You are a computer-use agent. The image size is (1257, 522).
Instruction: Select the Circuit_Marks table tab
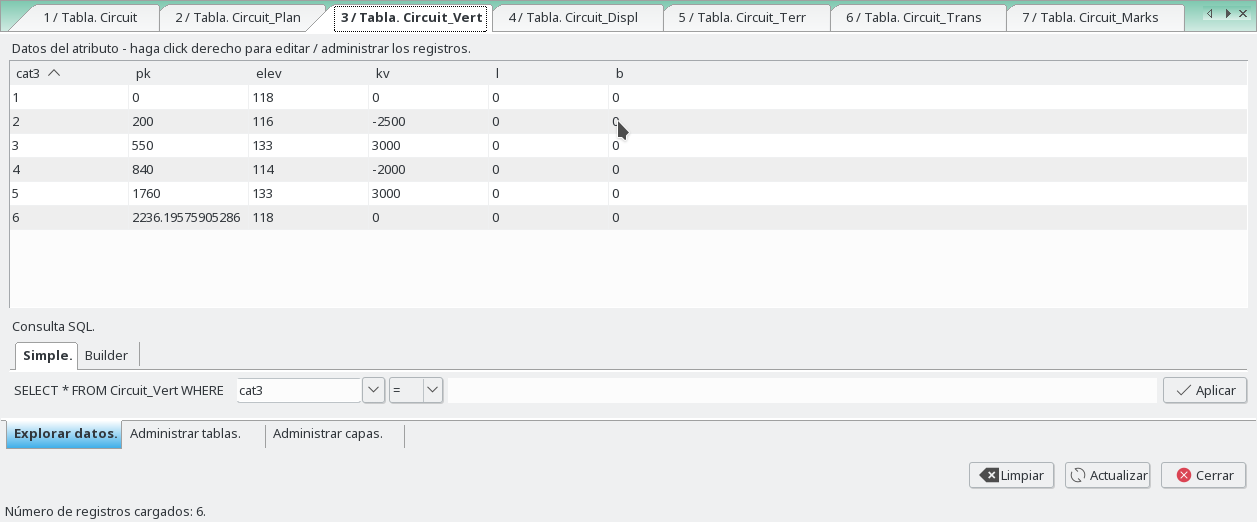coord(1089,18)
